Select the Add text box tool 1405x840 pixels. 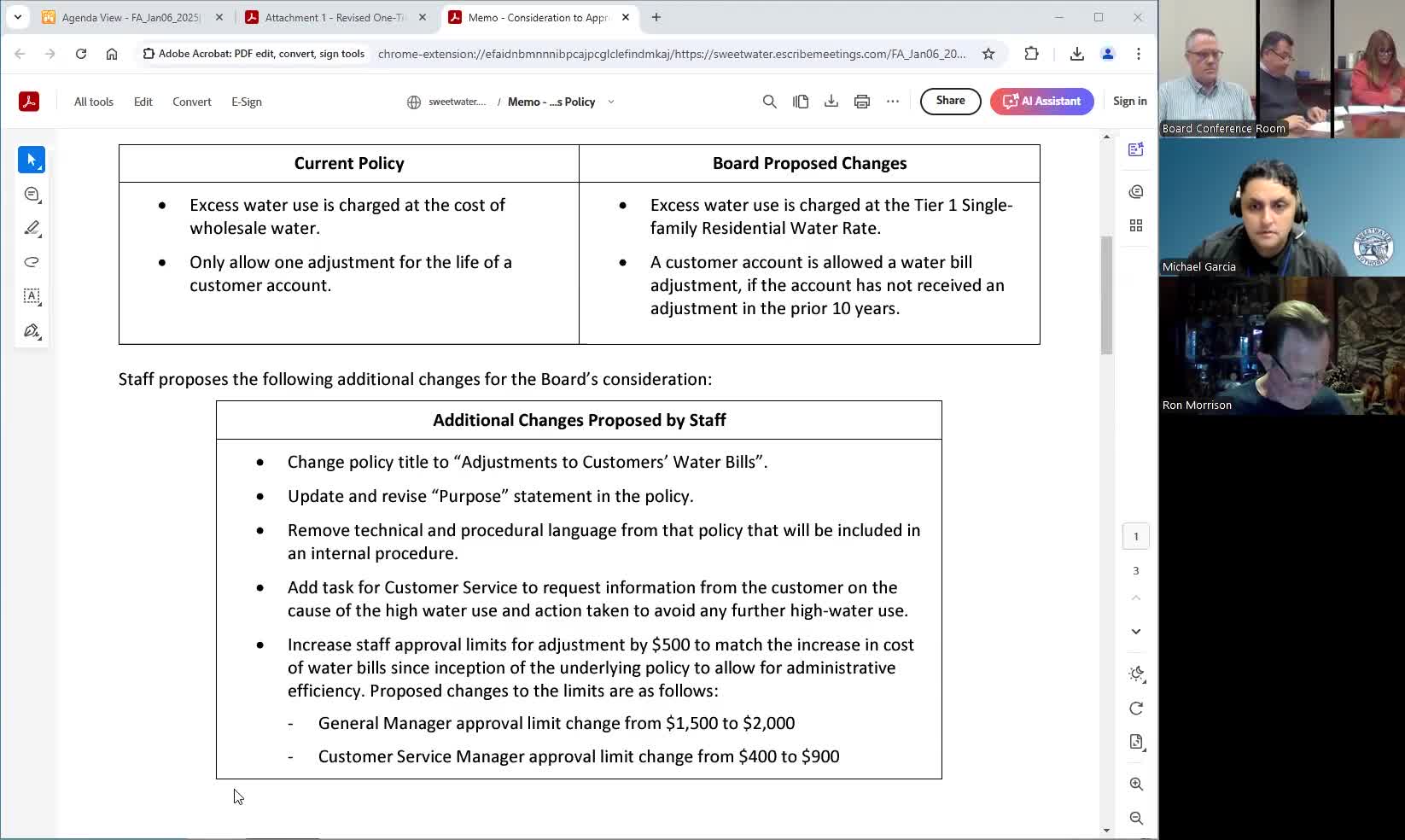pos(32,296)
